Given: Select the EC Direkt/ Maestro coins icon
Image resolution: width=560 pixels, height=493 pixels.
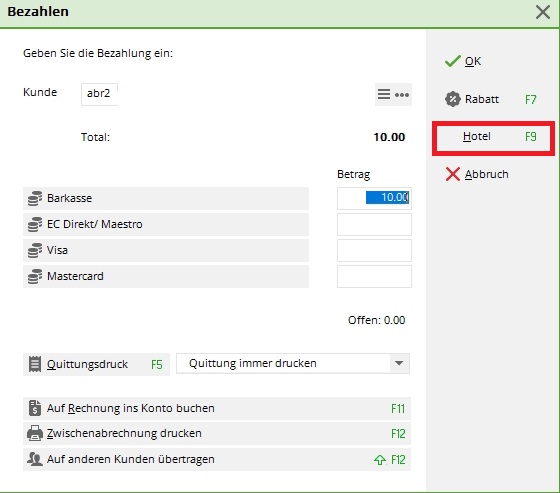Looking at the screenshot, I should [x=35, y=224].
